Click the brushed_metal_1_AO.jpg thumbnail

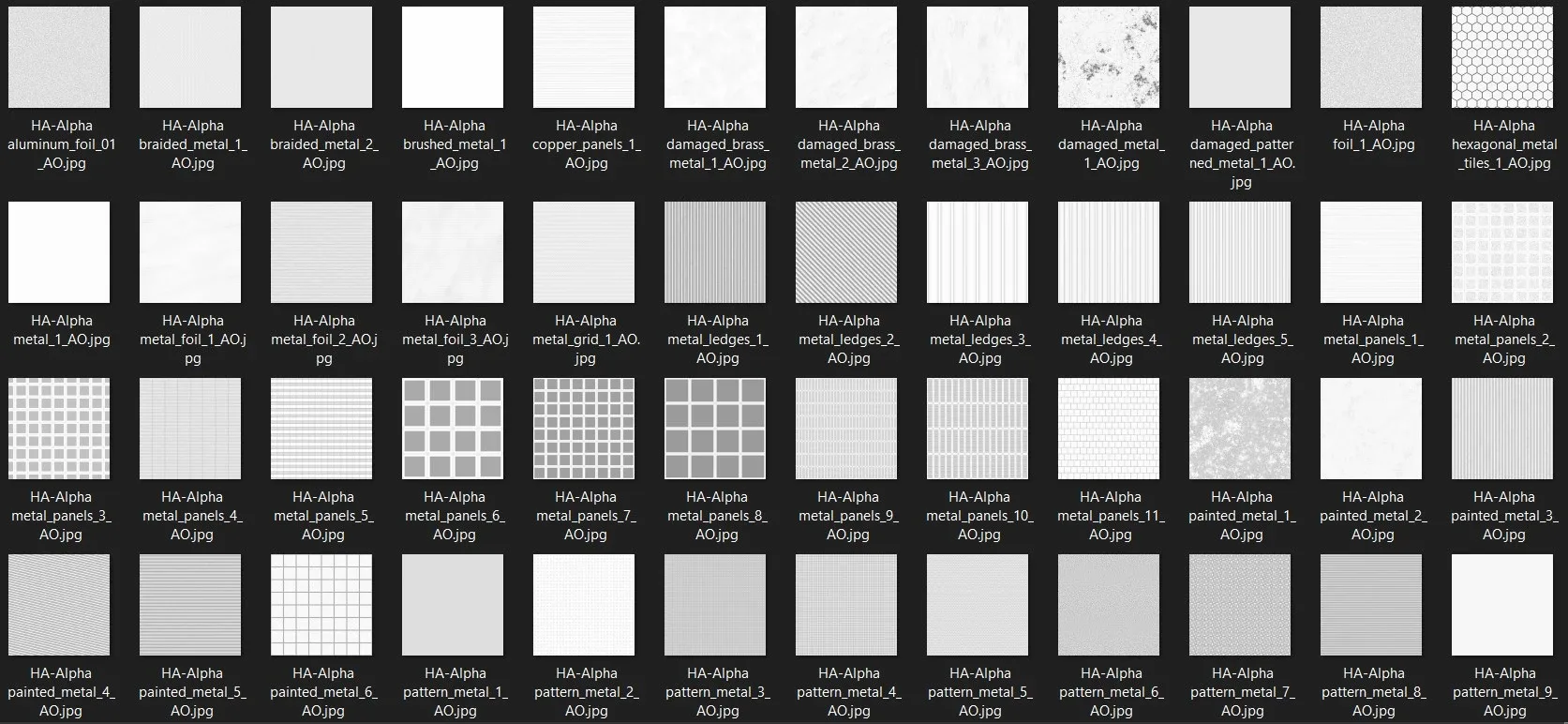pyautogui.click(x=453, y=57)
